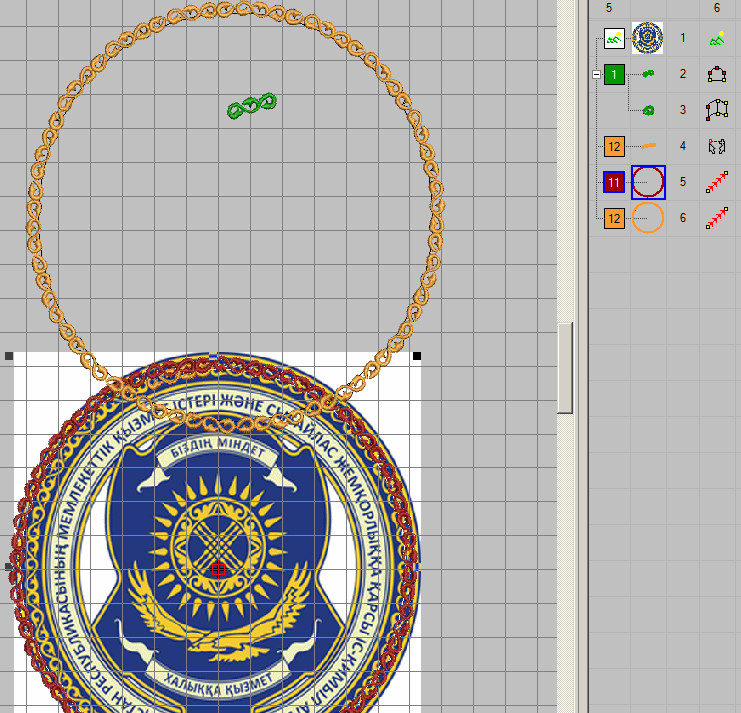The width and height of the screenshot is (741, 713).
Task: Click the top-right black selection handle of the bitmap
Action: 417,356
